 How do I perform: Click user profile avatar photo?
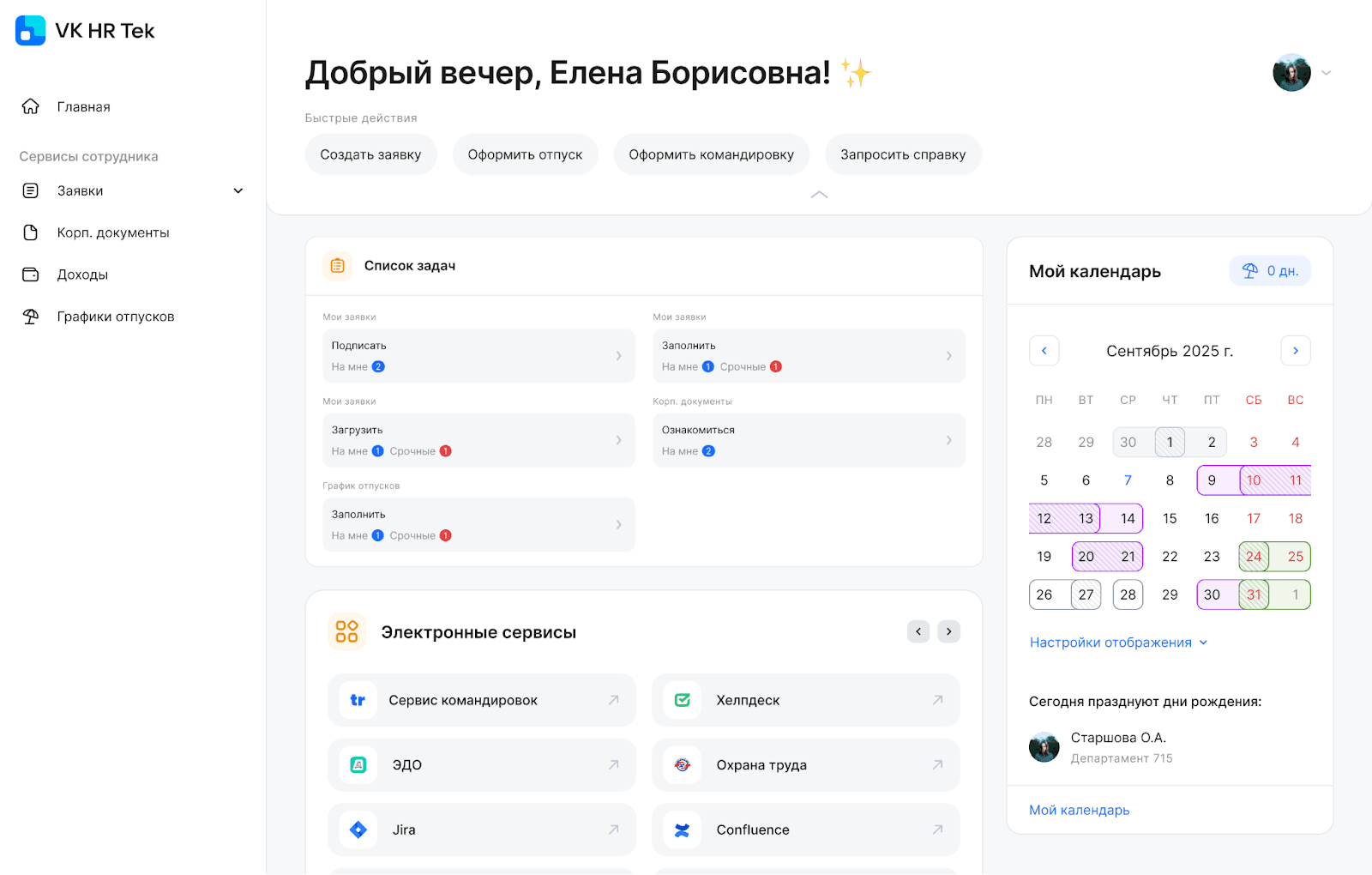(1291, 73)
